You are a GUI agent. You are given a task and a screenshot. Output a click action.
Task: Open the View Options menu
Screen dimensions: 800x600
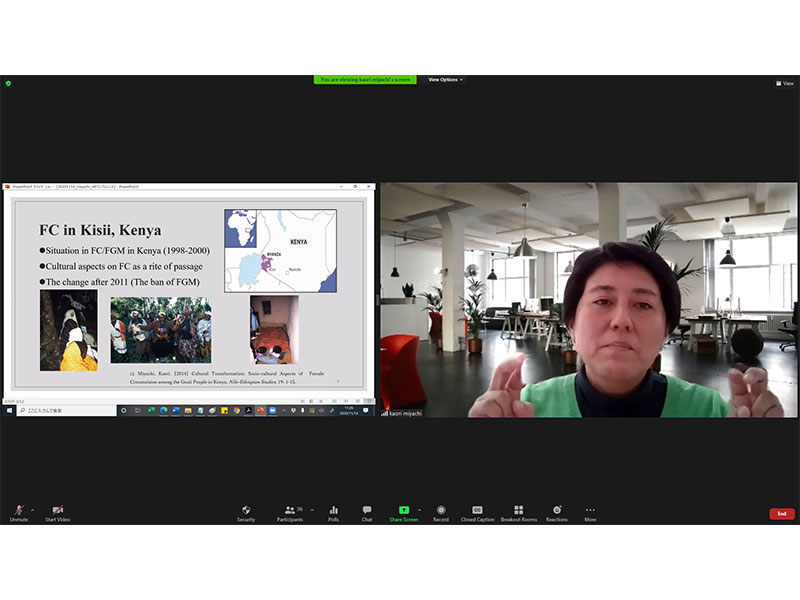(444, 79)
